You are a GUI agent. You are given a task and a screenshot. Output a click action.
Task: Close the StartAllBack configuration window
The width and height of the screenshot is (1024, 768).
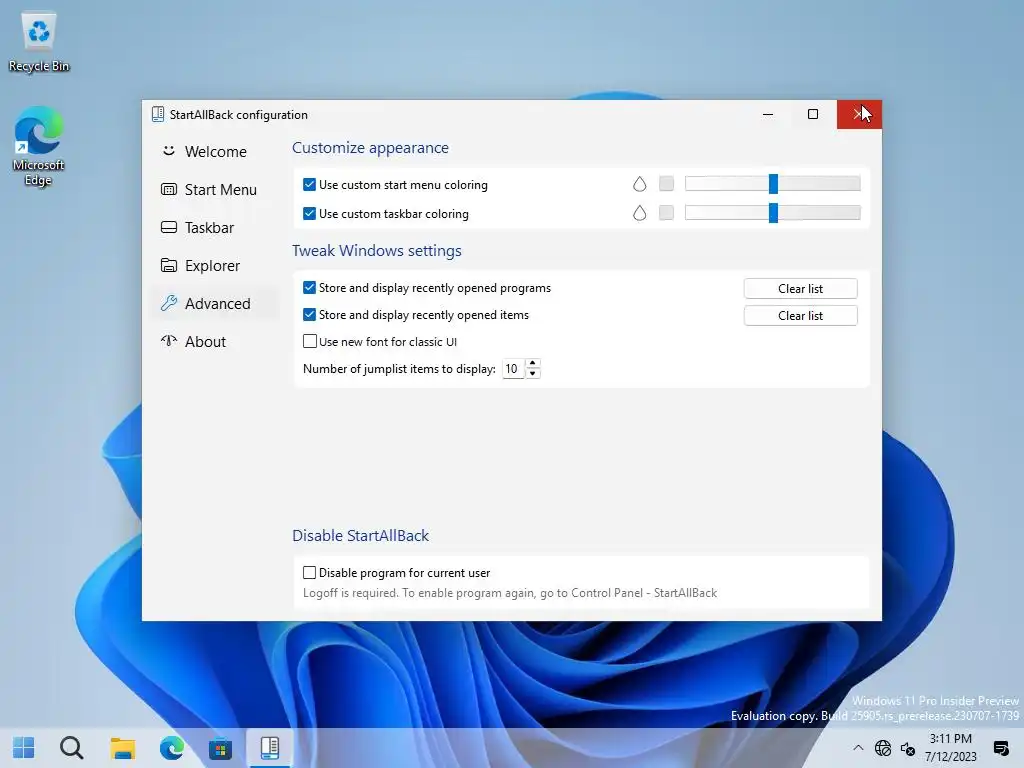859,114
